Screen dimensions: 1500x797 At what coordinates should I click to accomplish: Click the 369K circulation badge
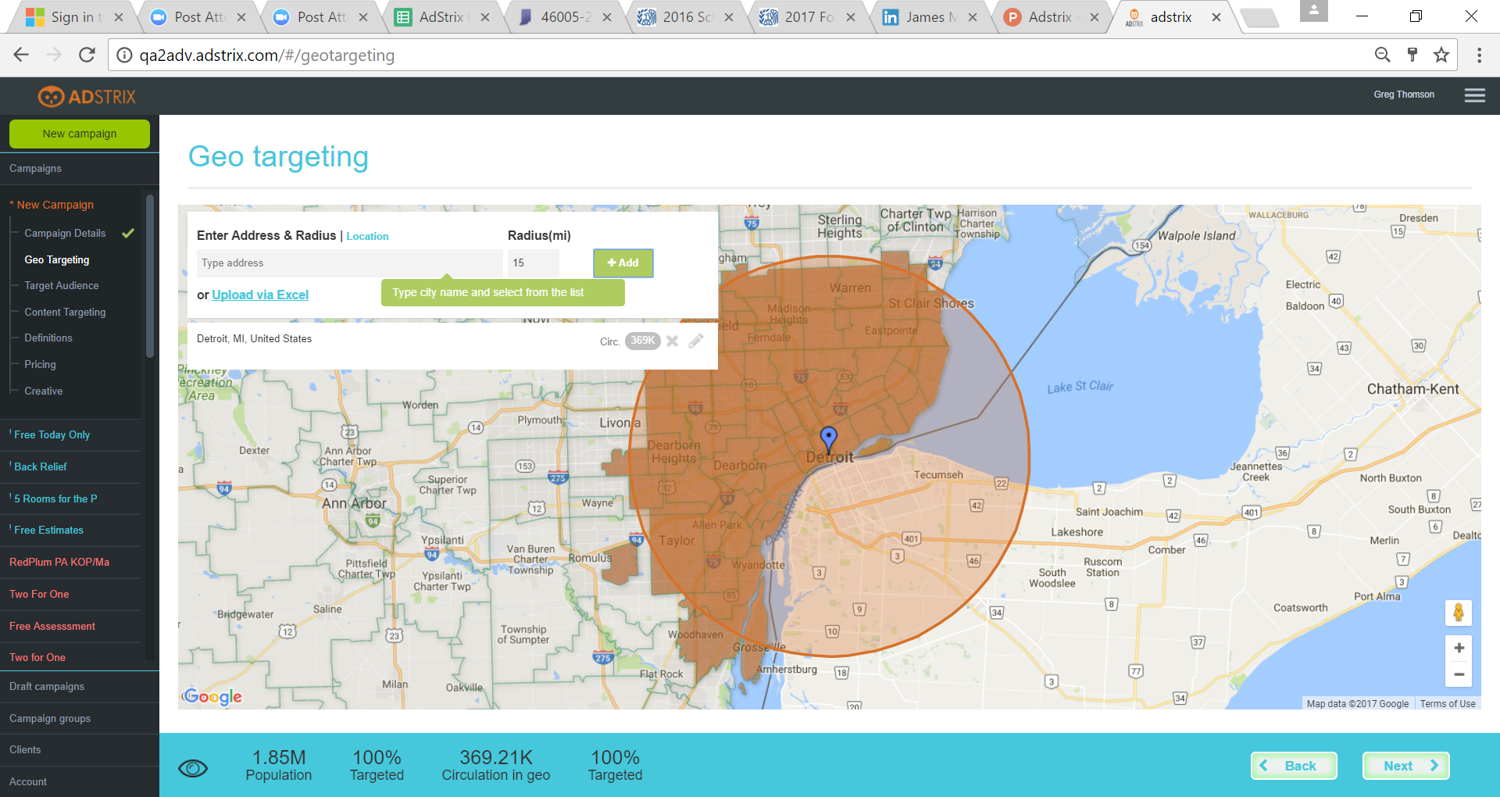point(643,341)
